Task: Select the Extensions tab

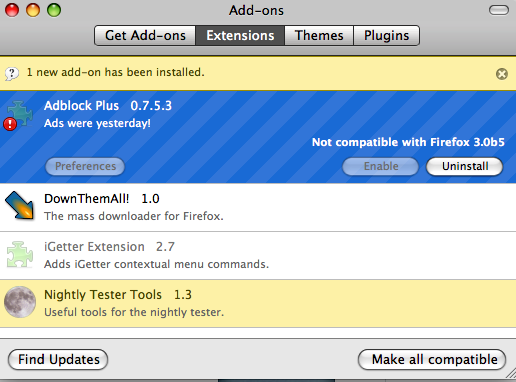Action: [240, 35]
